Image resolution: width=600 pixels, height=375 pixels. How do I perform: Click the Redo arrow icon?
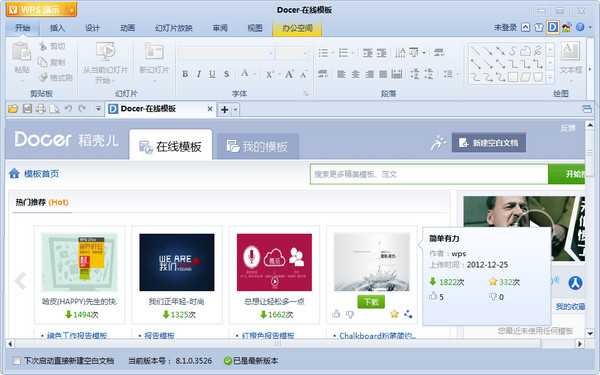coord(82,109)
